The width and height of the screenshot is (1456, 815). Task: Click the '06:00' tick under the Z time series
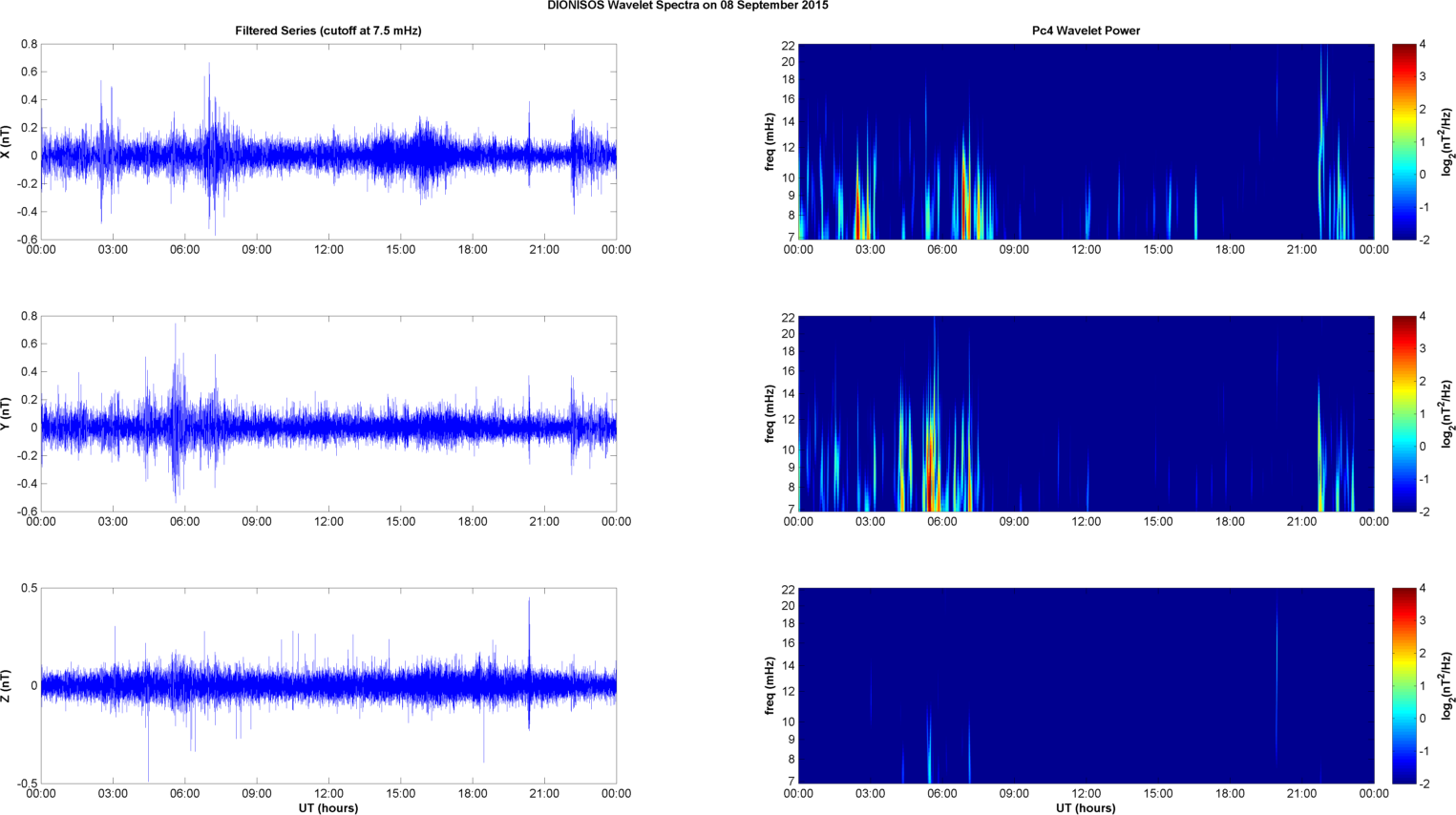[x=185, y=794]
